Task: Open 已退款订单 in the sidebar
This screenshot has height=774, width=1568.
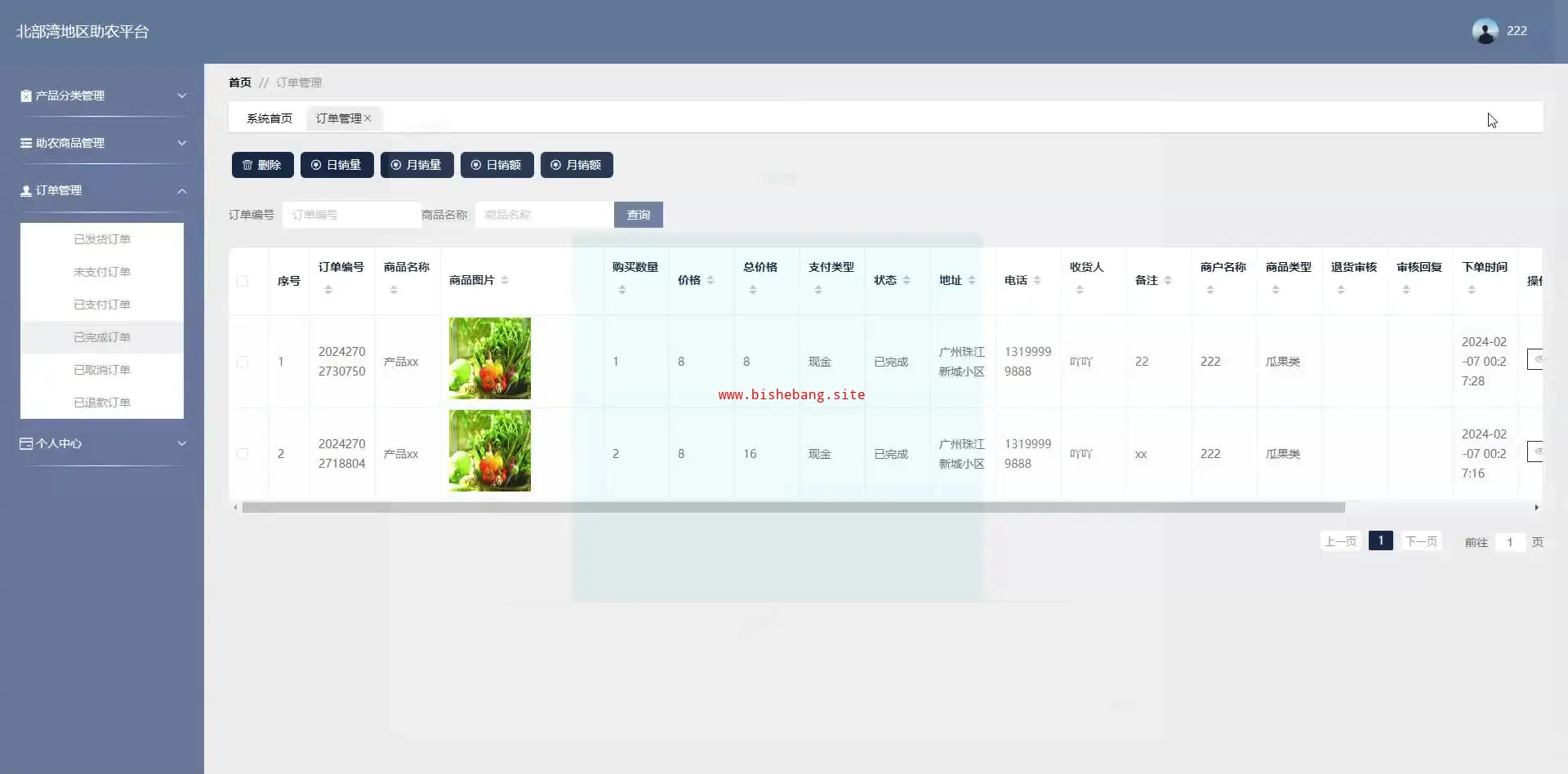Action: [102, 403]
